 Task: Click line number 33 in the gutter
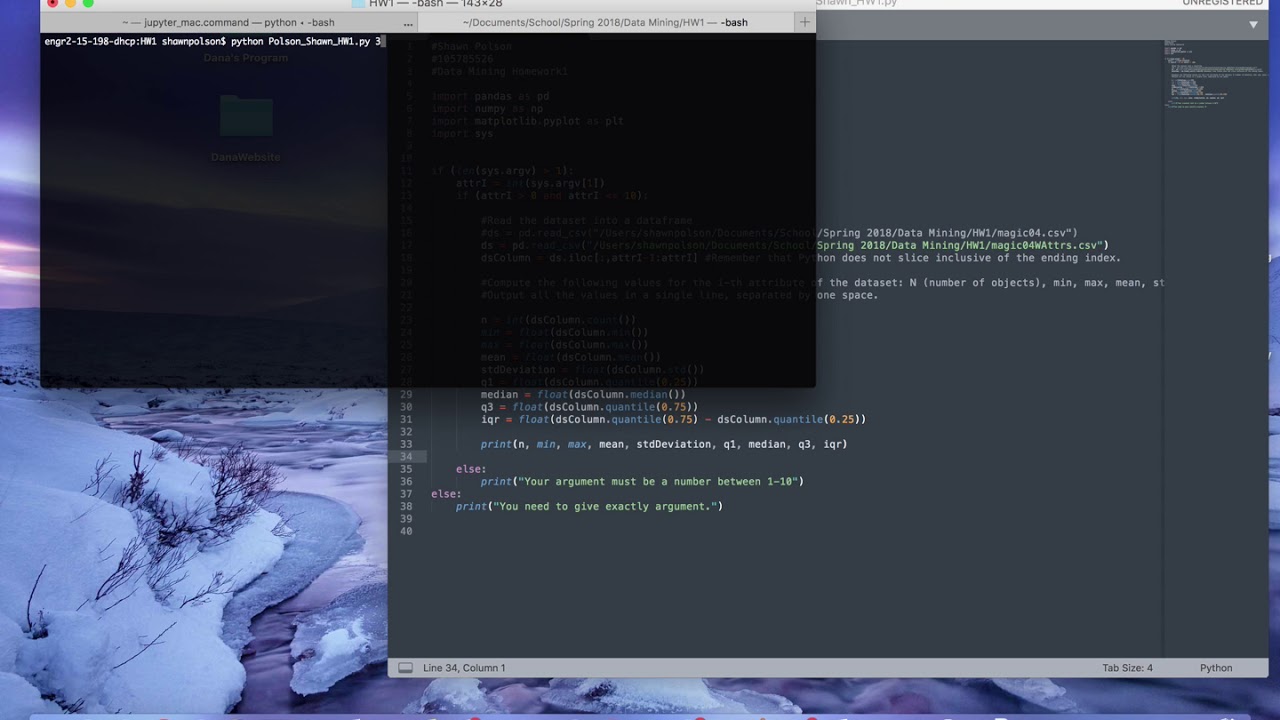pyautogui.click(x=406, y=444)
